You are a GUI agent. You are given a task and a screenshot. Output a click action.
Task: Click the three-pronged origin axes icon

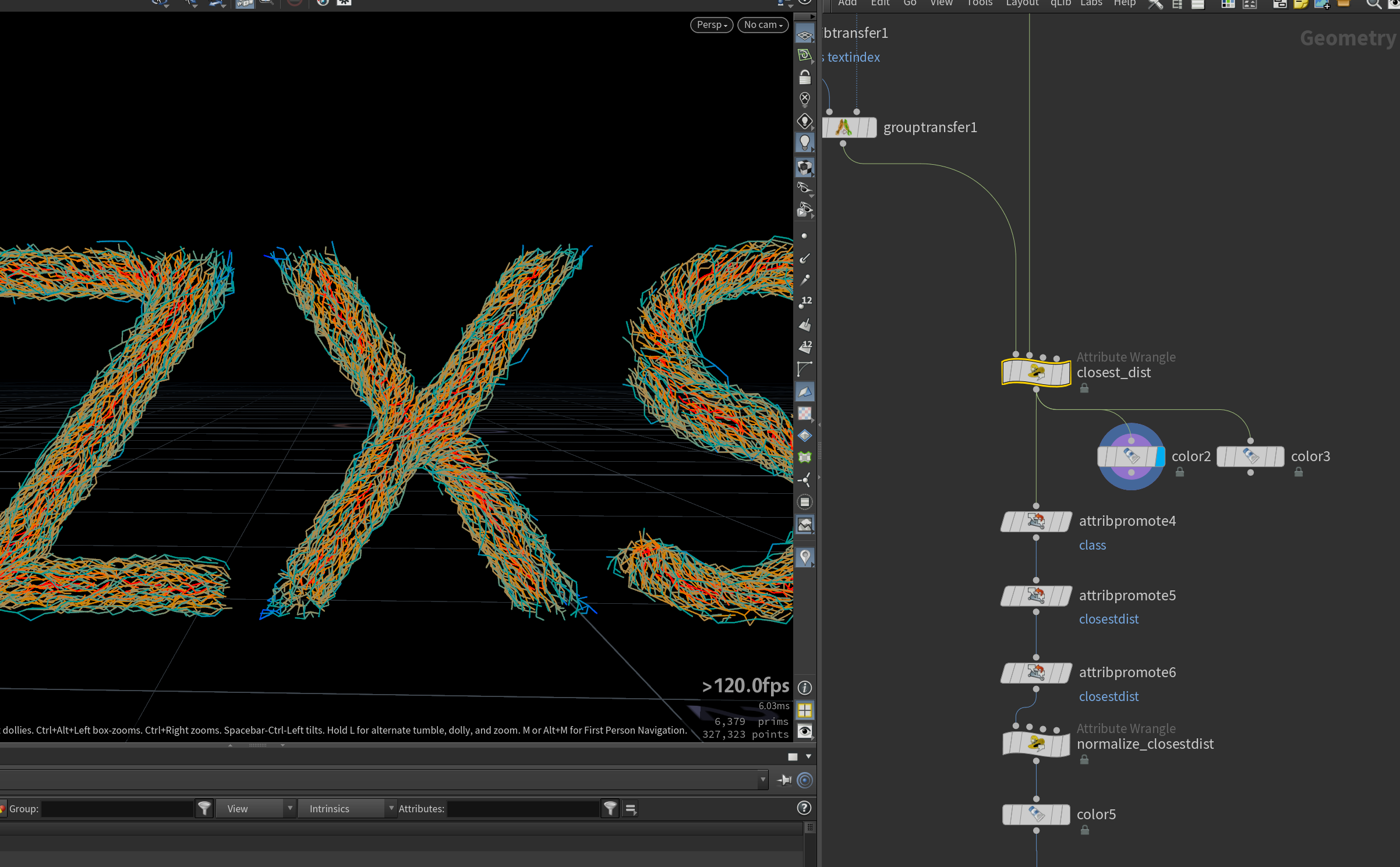point(805,480)
